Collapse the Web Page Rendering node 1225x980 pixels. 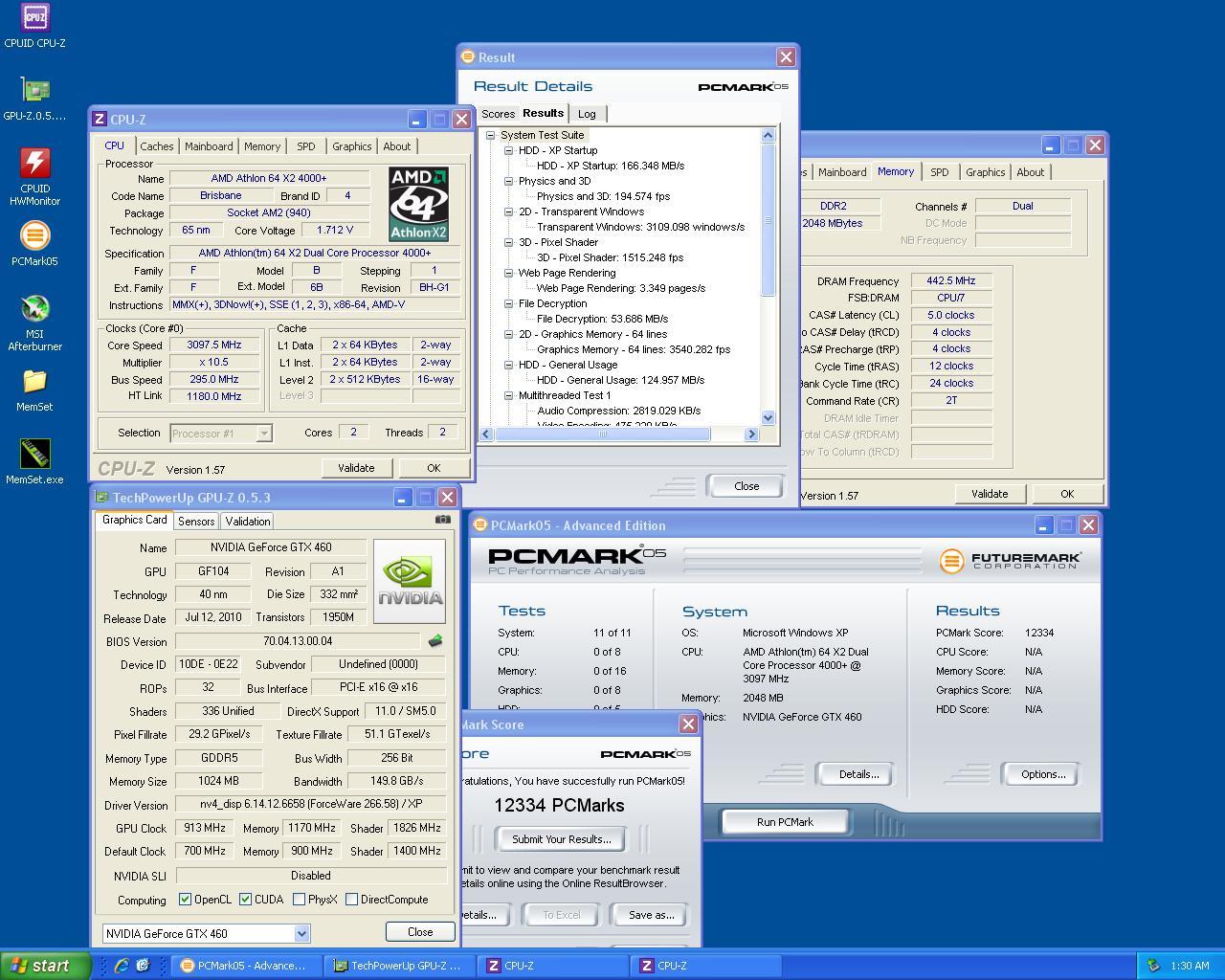pyautogui.click(x=509, y=273)
